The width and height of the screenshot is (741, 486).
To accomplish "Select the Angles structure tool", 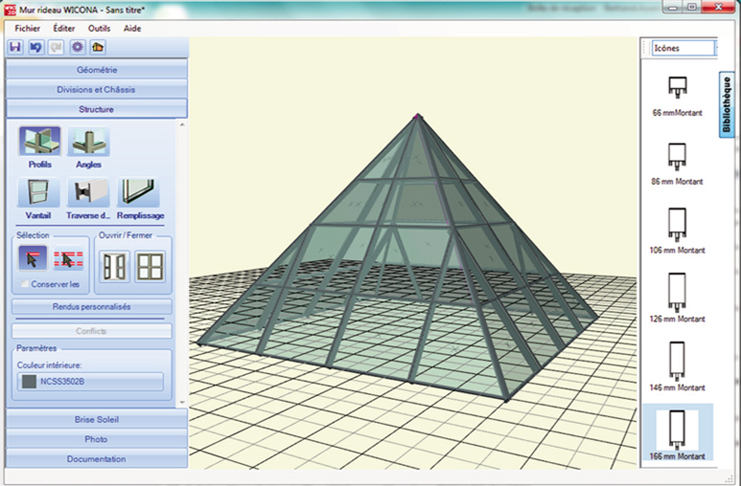I will tap(89, 142).
